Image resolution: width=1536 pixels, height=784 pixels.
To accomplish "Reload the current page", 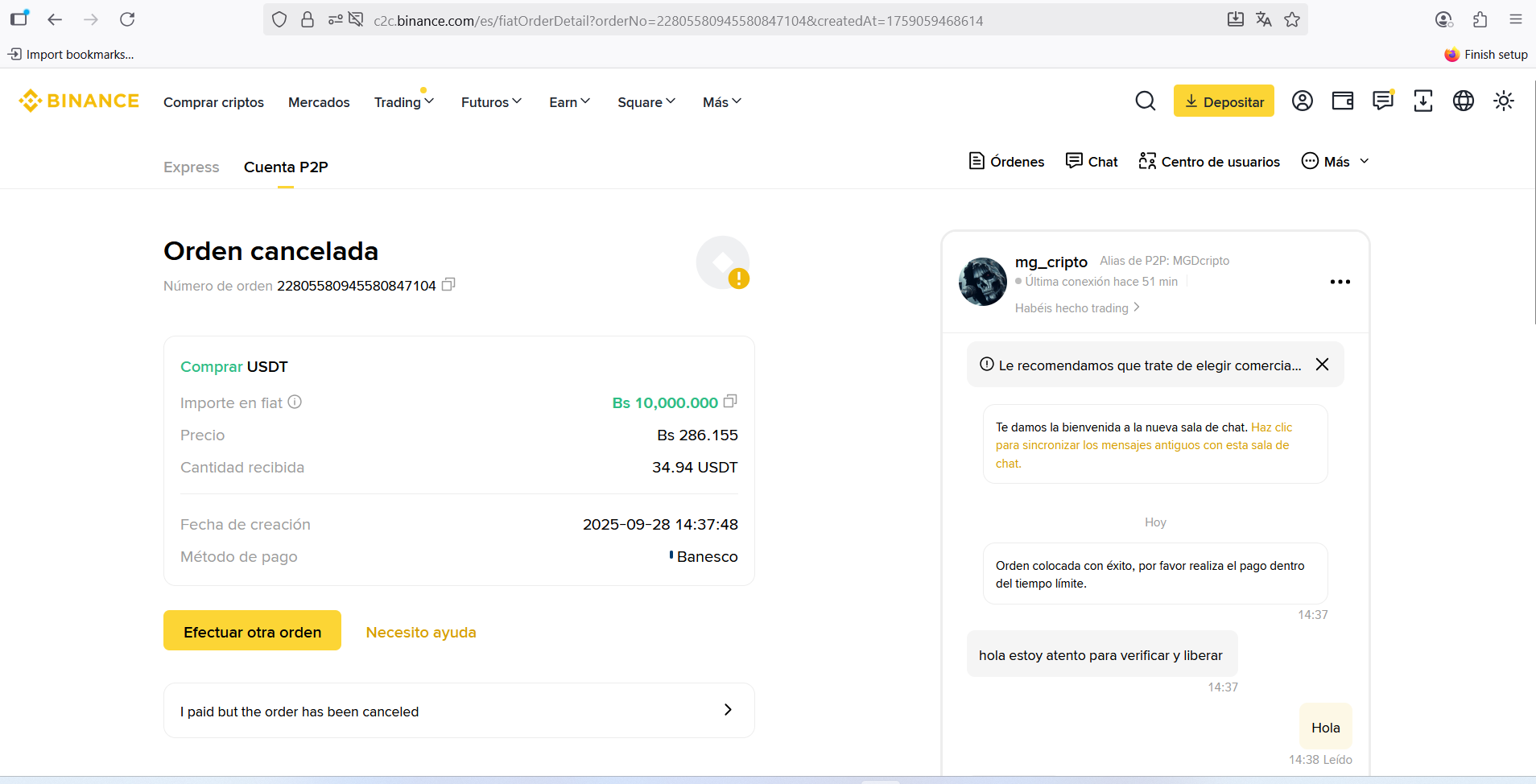I will click(x=127, y=19).
